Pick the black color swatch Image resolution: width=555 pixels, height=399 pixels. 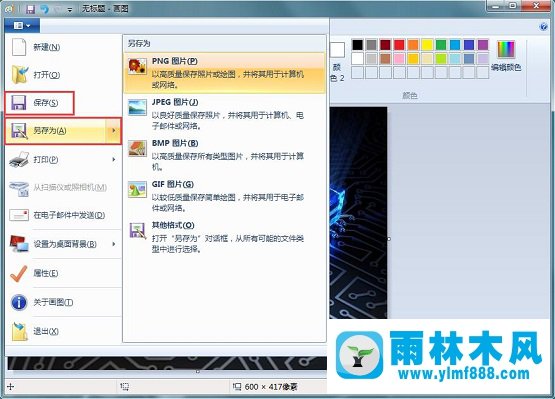pyautogui.click(x=357, y=45)
